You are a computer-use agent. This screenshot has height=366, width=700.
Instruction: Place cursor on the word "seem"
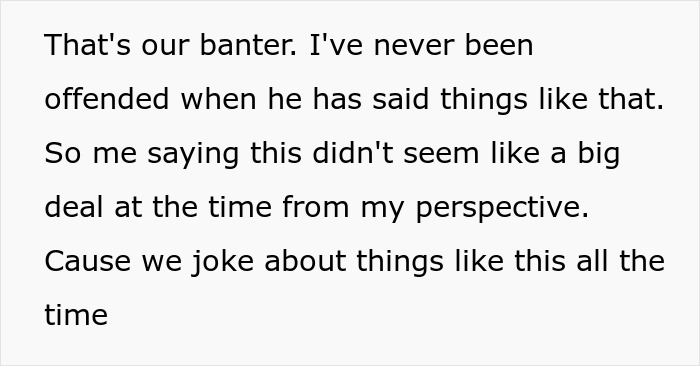(x=442, y=154)
